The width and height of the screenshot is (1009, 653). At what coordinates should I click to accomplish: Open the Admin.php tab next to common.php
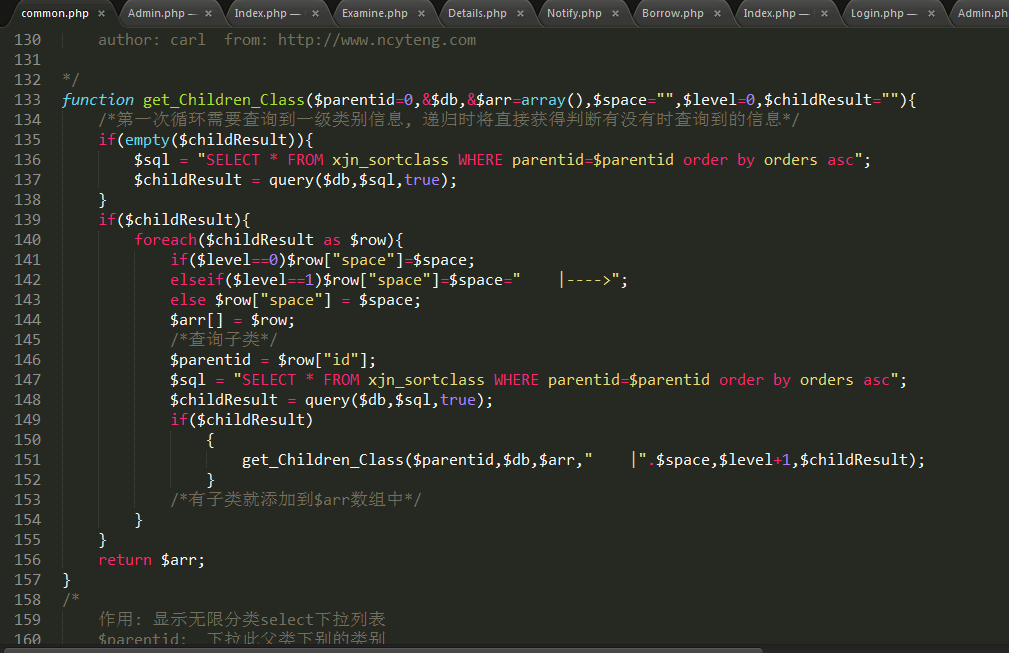point(160,14)
